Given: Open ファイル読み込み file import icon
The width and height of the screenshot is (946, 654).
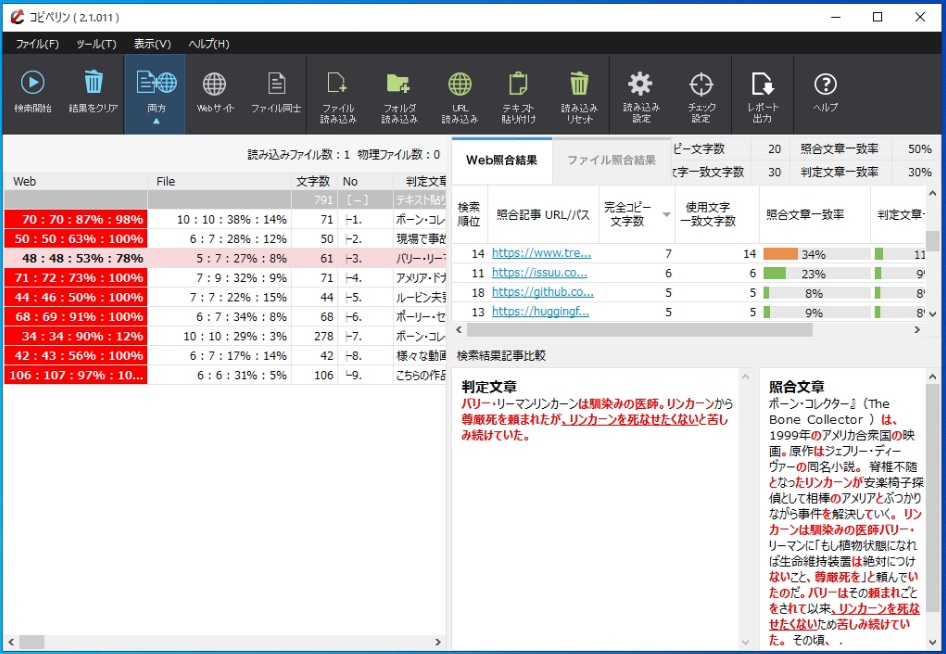Looking at the screenshot, I should [337, 84].
